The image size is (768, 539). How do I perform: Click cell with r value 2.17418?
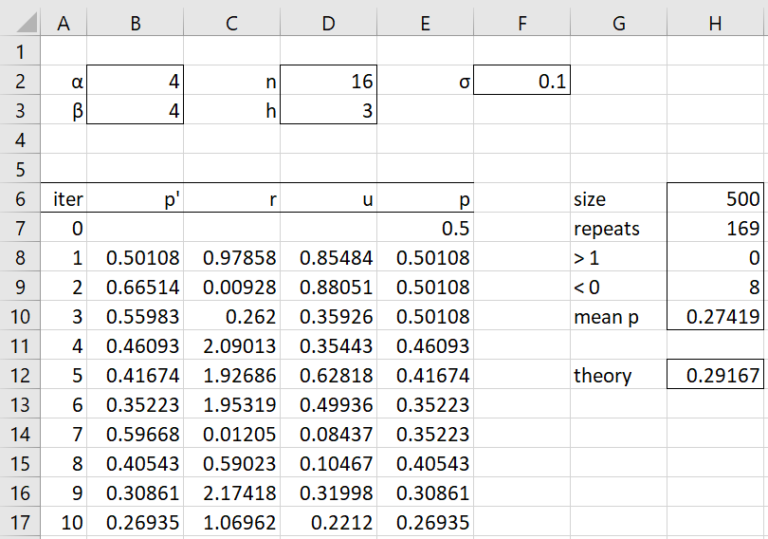(x=232, y=492)
